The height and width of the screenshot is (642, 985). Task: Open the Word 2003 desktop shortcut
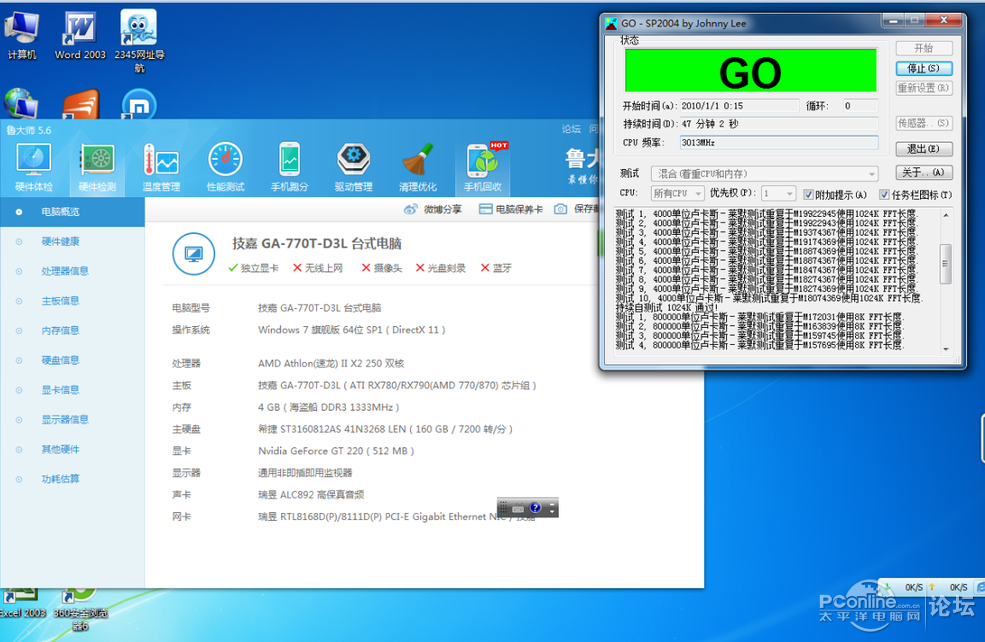pos(80,36)
